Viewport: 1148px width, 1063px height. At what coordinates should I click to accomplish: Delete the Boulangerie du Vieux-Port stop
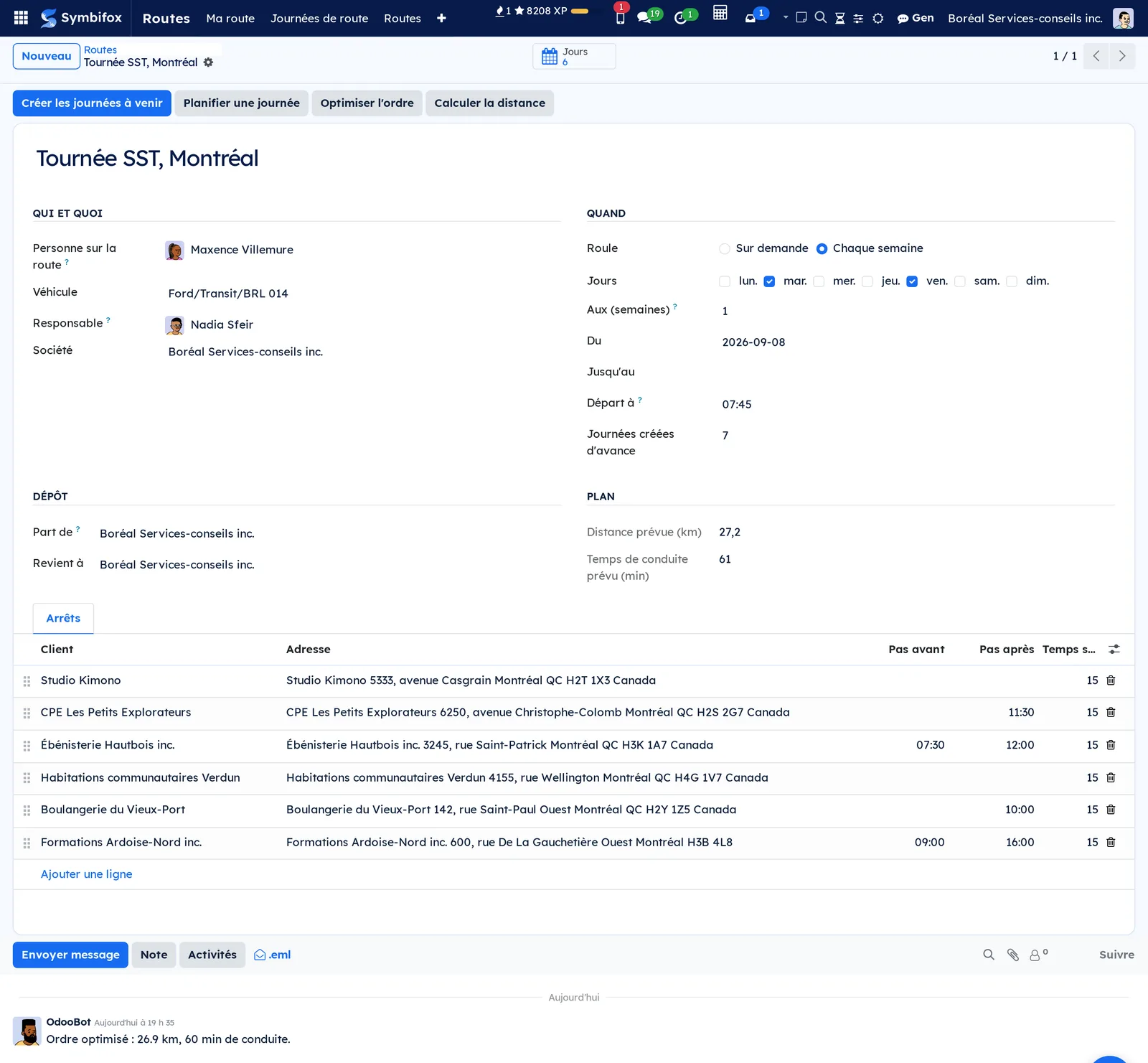click(1111, 810)
